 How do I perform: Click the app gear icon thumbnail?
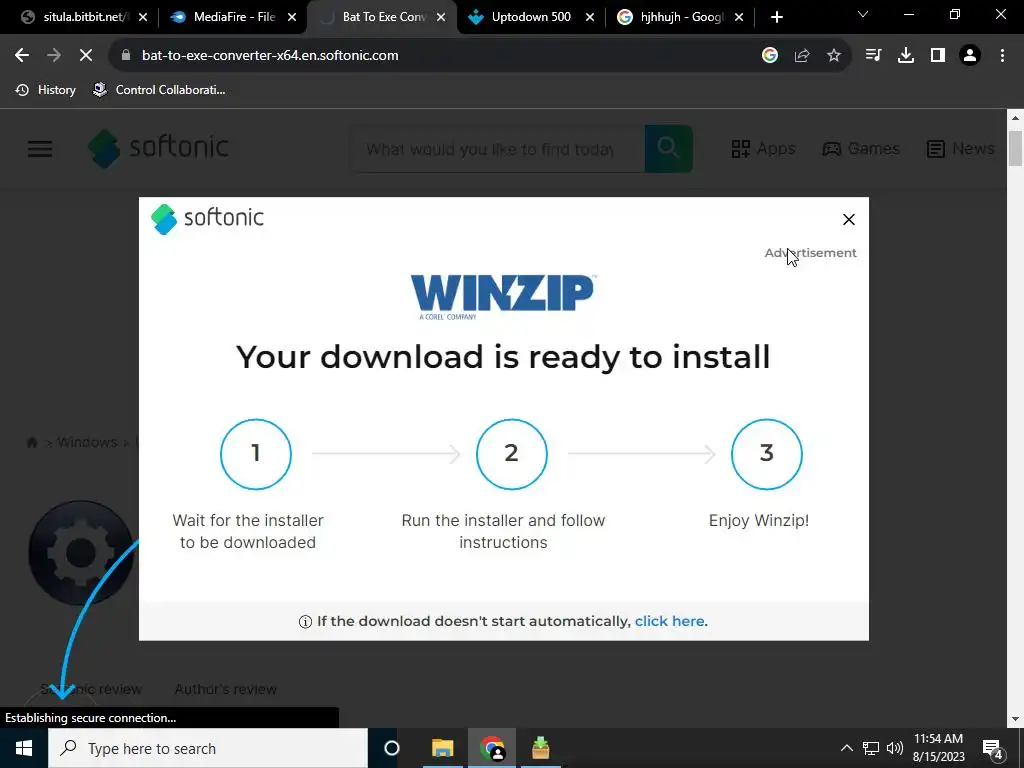[81, 552]
